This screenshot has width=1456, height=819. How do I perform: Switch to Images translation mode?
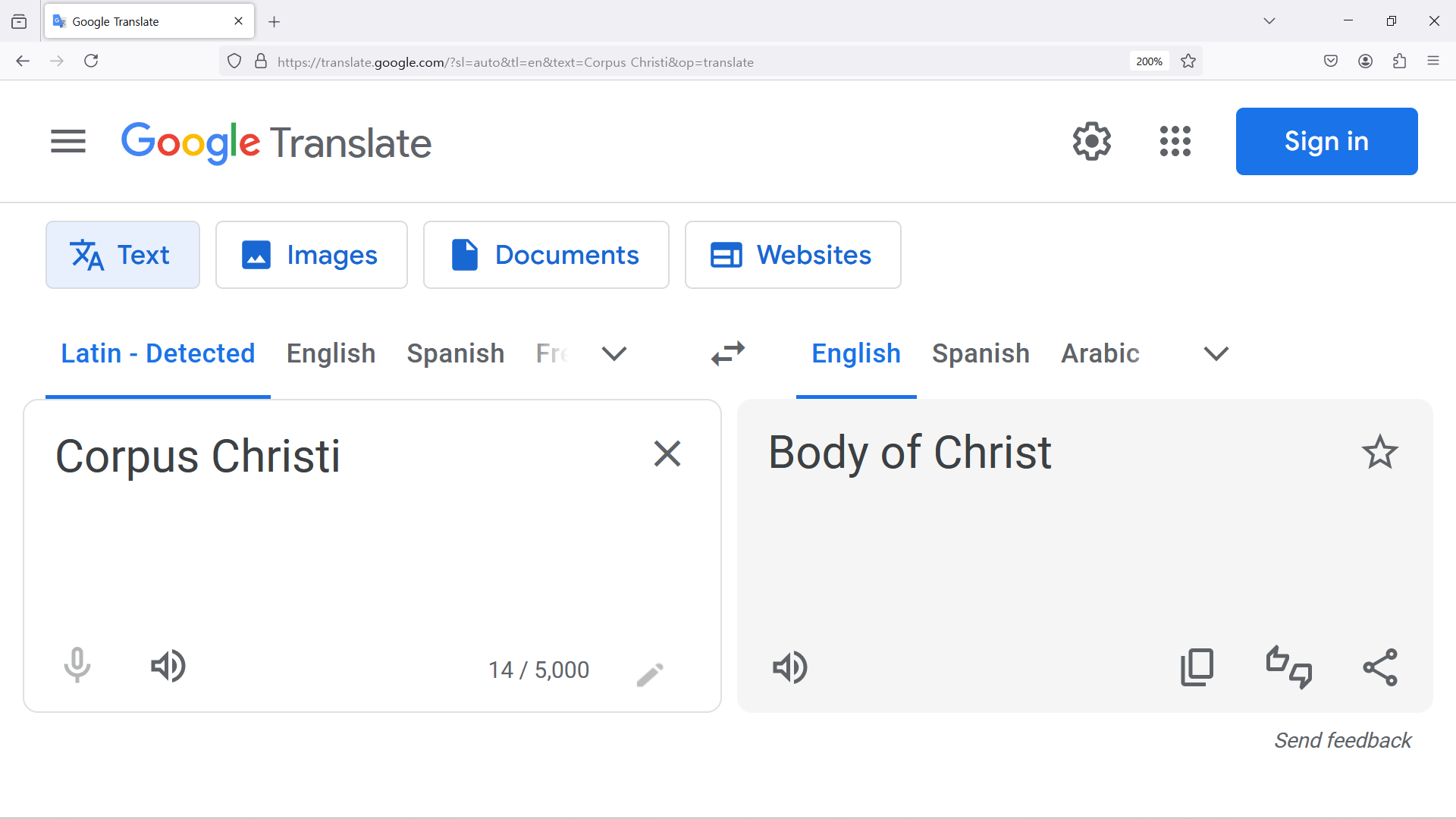point(311,255)
